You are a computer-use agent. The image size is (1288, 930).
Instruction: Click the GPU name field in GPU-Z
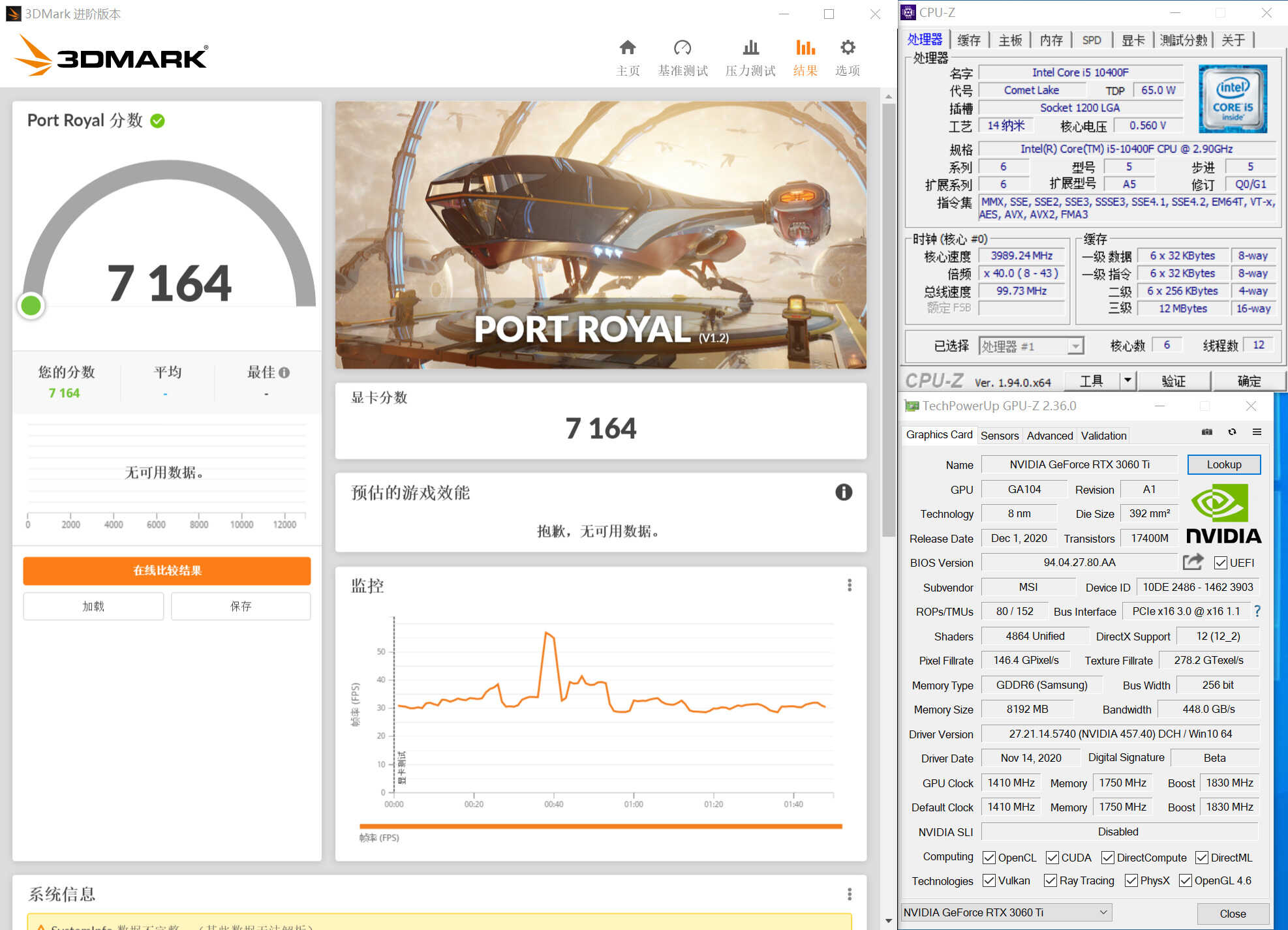tap(1079, 464)
